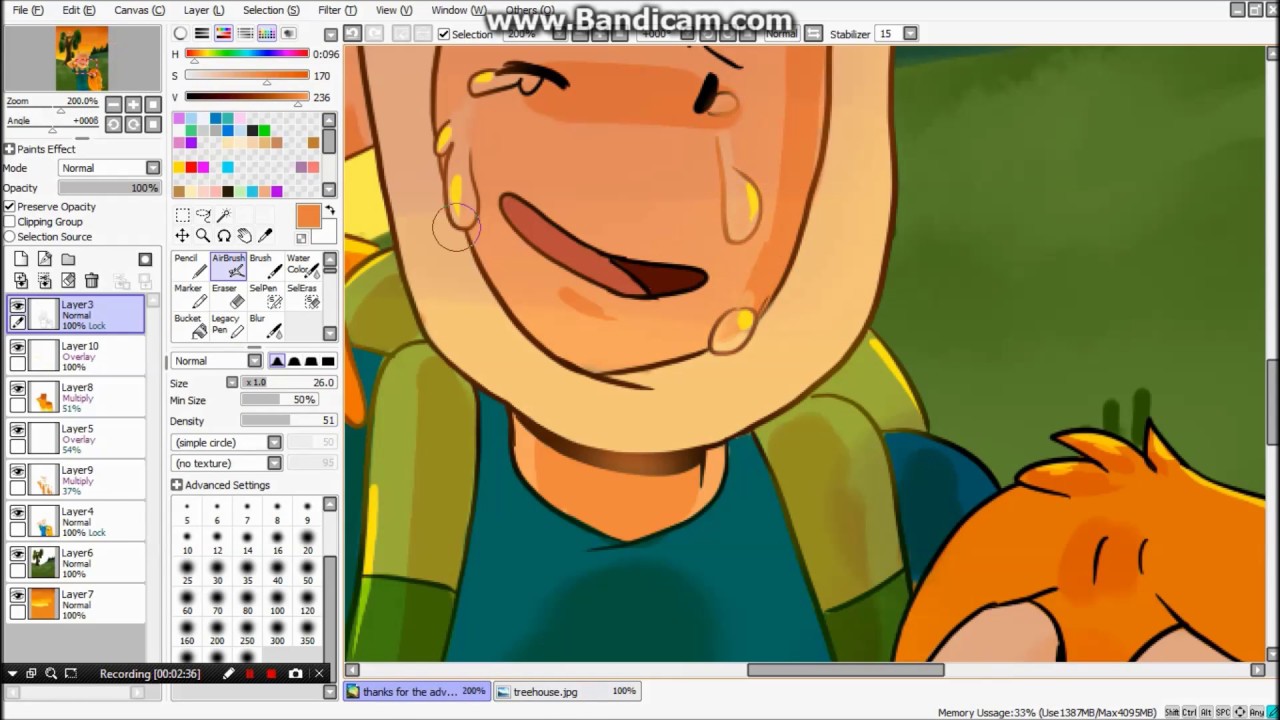The image size is (1280, 720).
Task: Select the SelEras tool
Action: [301, 296]
